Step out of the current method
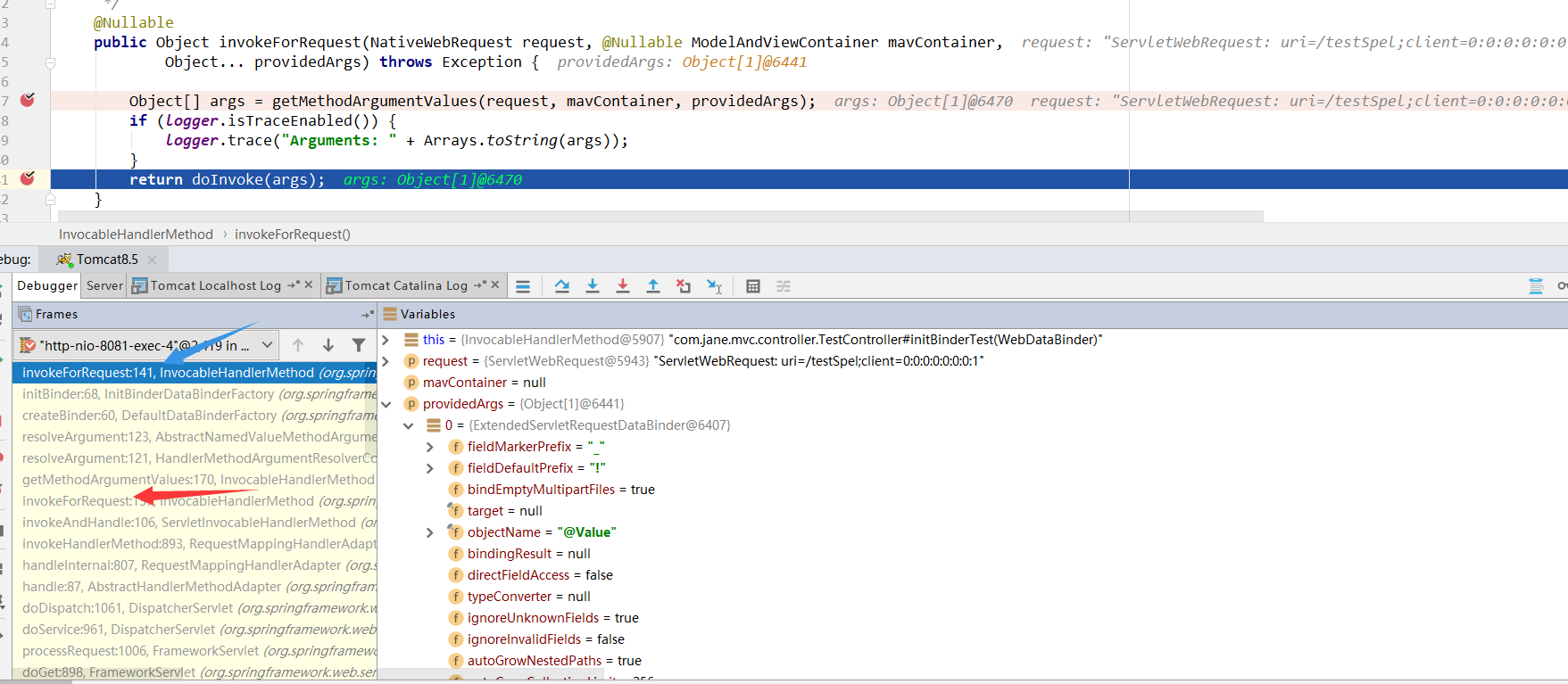Screen dimensions: 1568x684 point(653,286)
